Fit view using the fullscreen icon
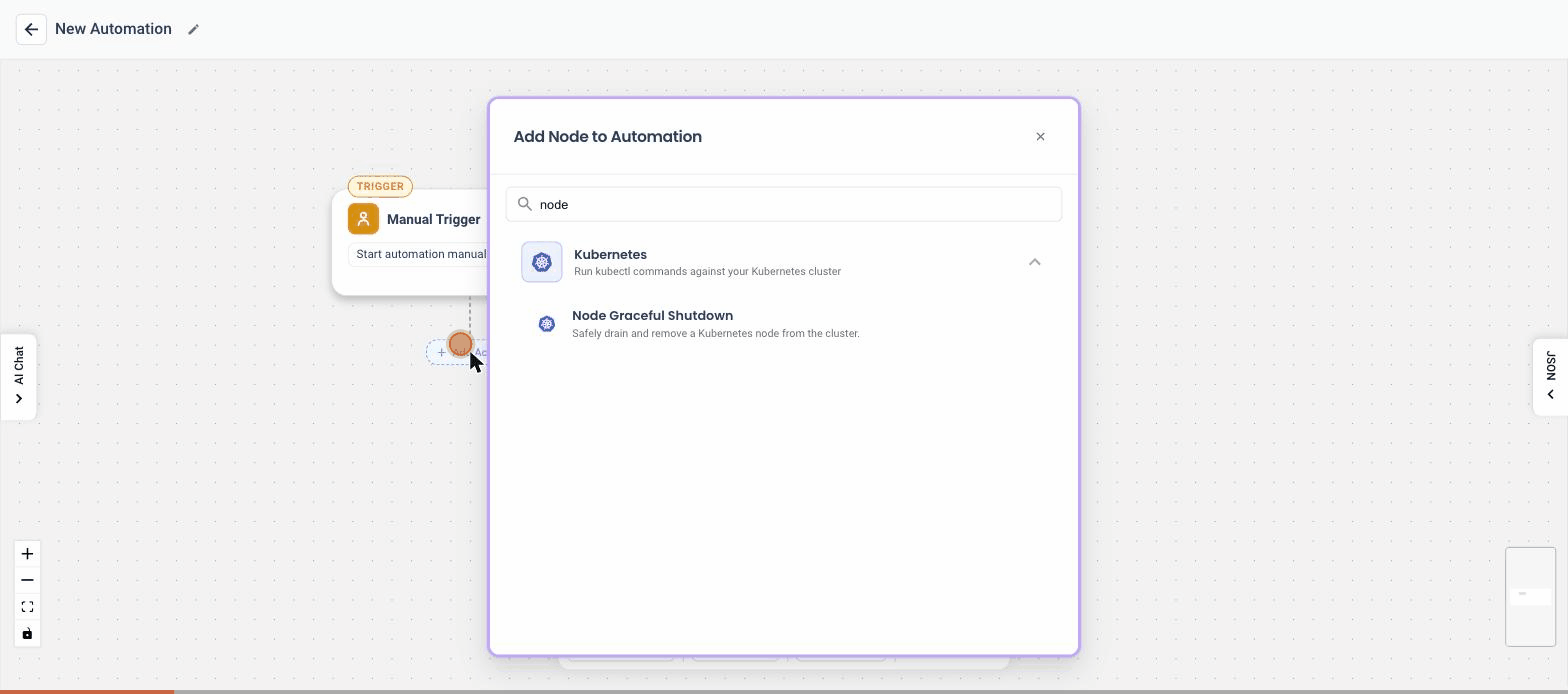The height and width of the screenshot is (694, 1568). click(27, 607)
